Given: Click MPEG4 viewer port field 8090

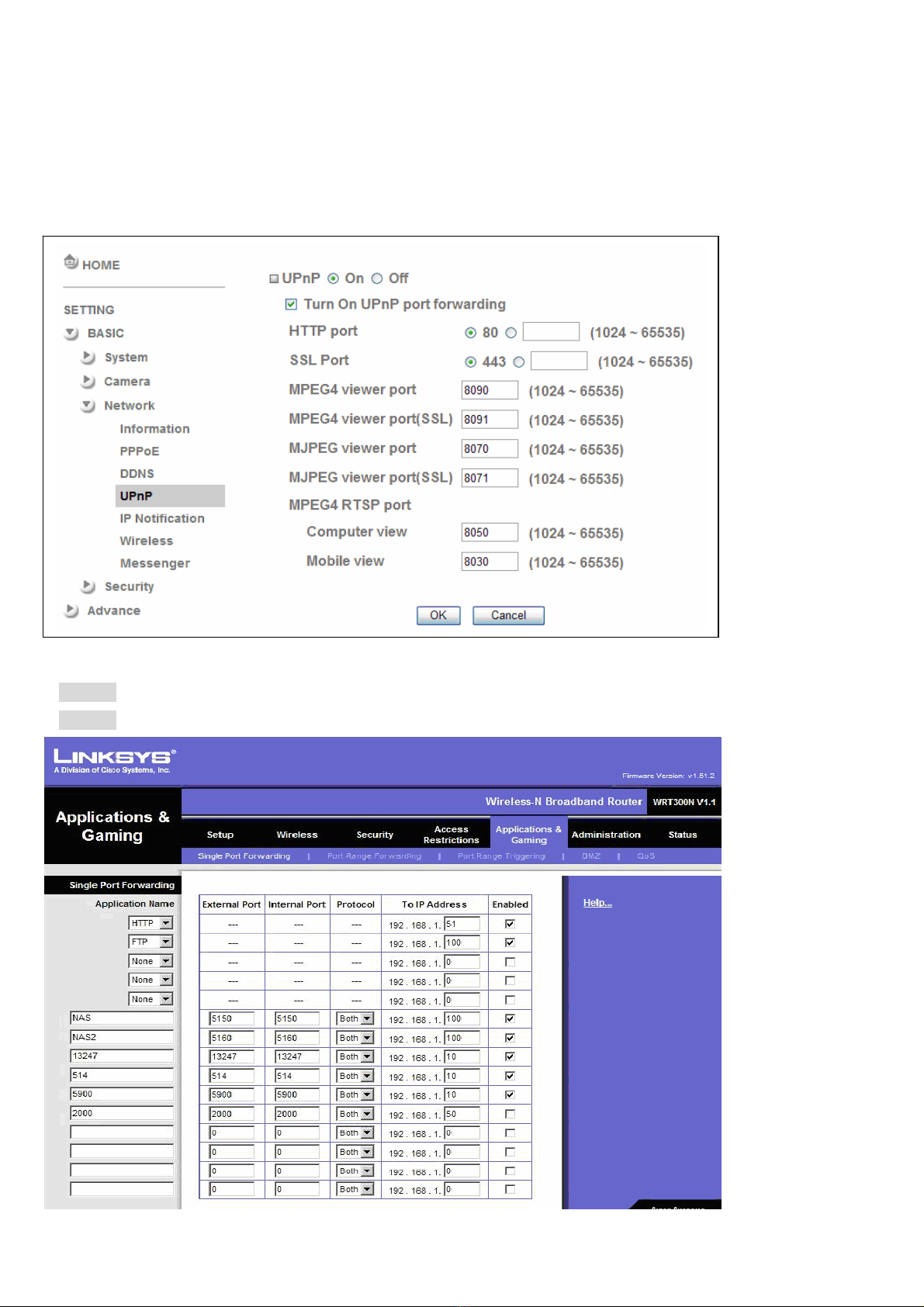Looking at the screenshot, I should coord(490,390).
